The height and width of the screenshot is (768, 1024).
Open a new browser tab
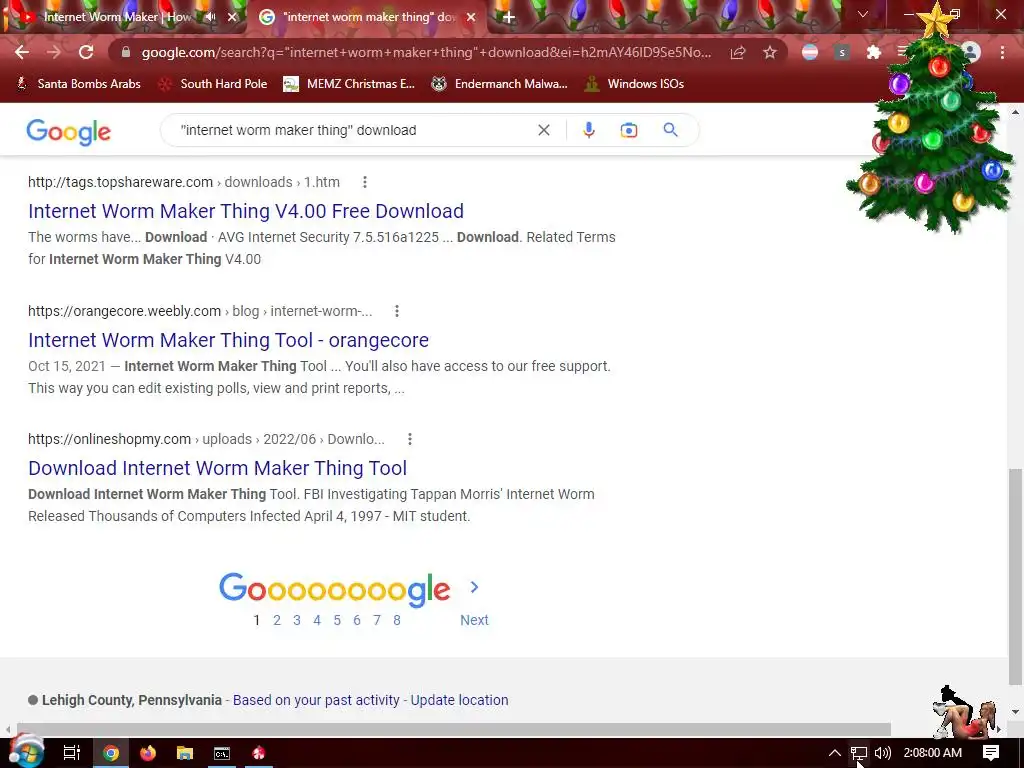coord(509,17)
